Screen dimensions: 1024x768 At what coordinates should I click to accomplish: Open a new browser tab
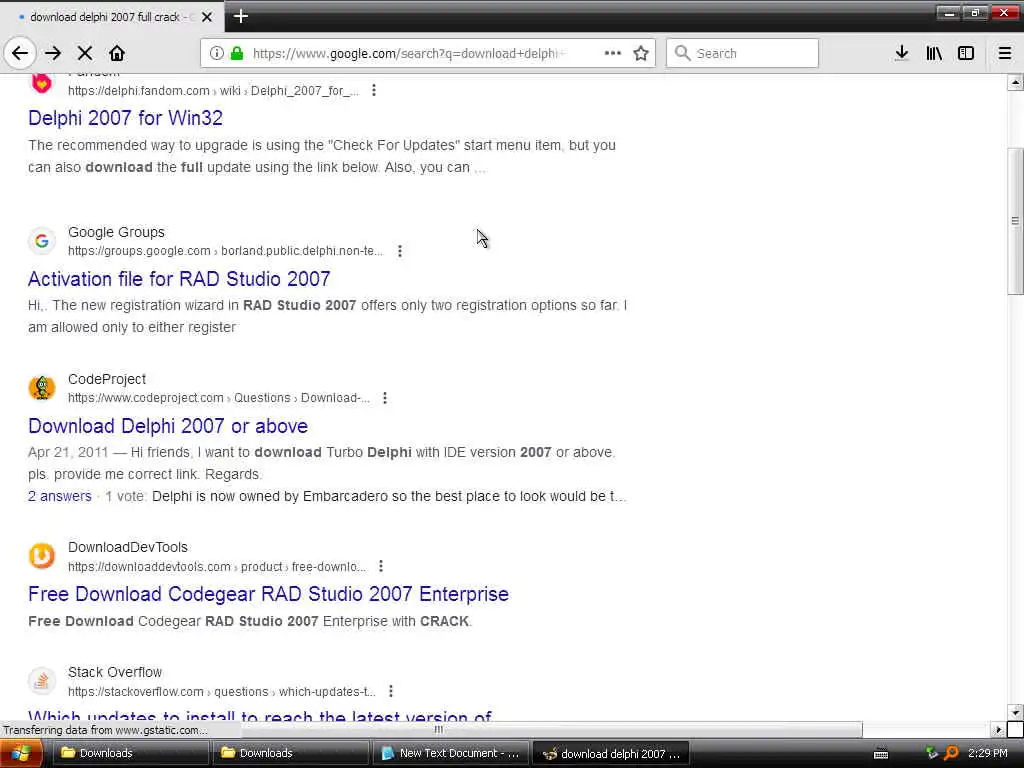240,16
